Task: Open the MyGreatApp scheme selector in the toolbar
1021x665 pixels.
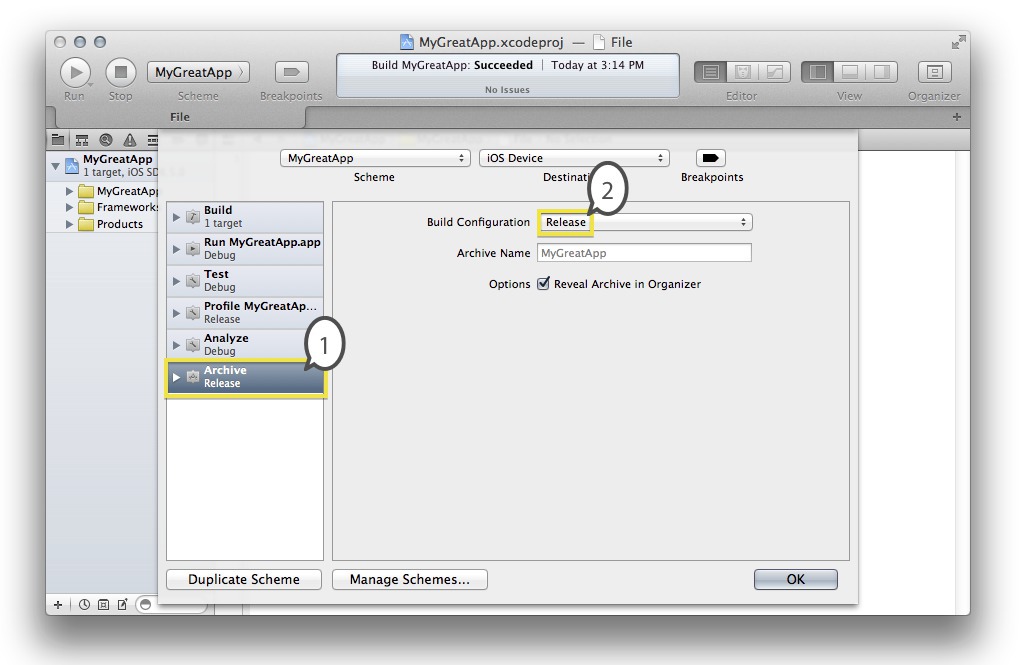Action: click(x=198, y=72)
